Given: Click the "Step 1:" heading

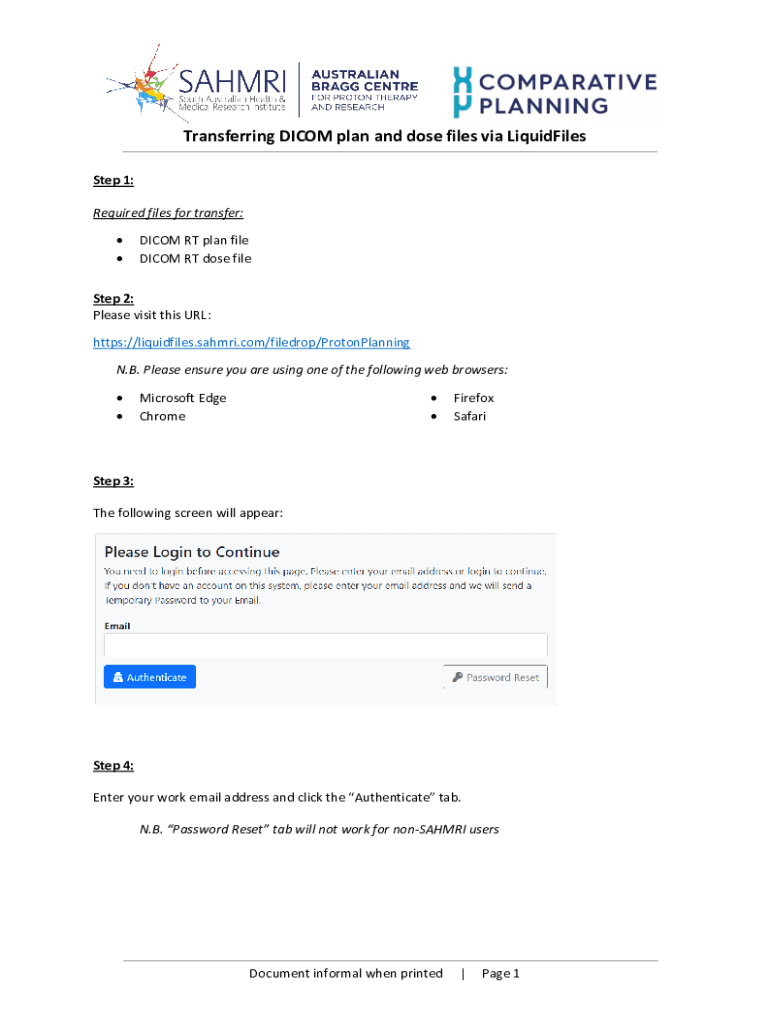Looking at the screenshot, I should click(113, 180).
